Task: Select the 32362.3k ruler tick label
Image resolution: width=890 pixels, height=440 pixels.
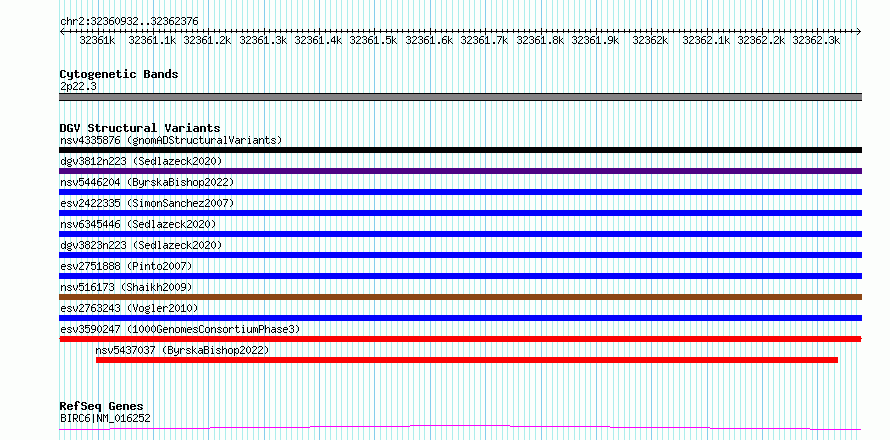Action: tap(816, 41)
